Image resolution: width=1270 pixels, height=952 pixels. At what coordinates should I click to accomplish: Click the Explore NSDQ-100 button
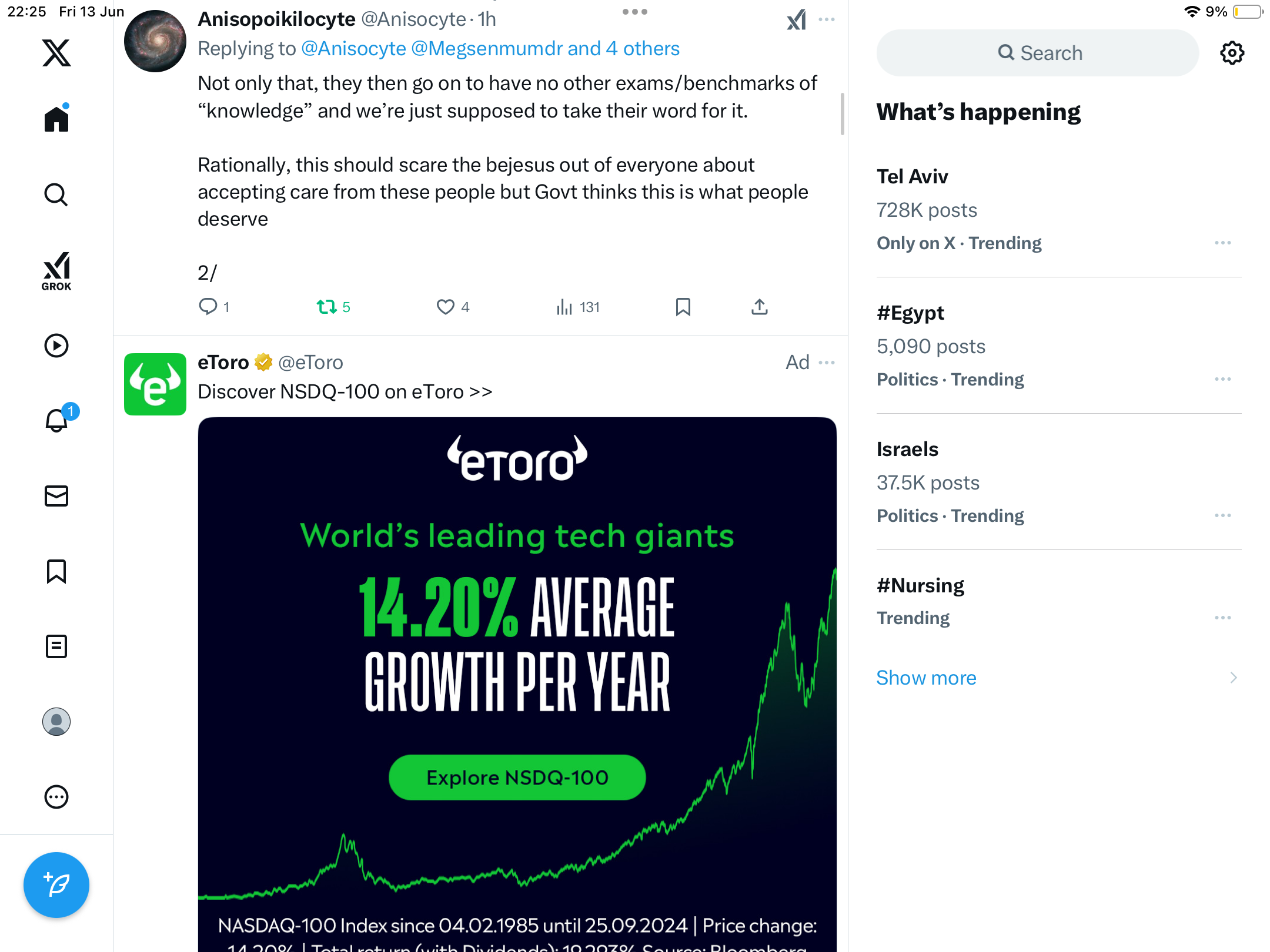click(517, 777)
